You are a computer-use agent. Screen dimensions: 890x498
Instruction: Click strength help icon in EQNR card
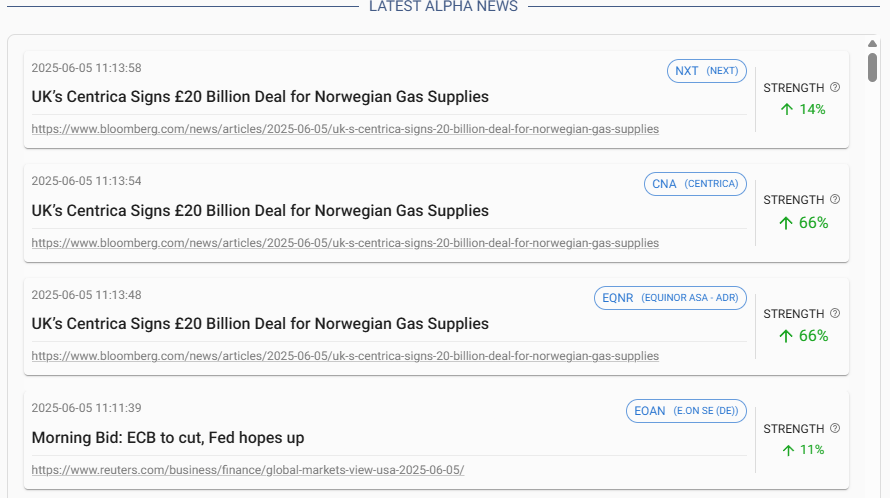(835, 313)
